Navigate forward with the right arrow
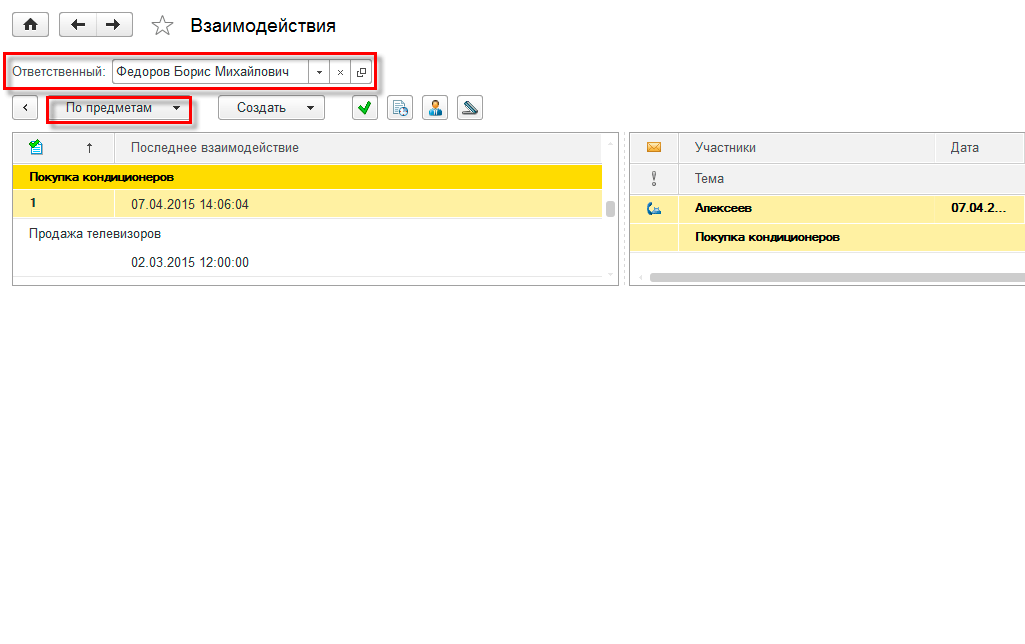The width and height of the screenshot is (1025, 644). click(x=114, y=25)
